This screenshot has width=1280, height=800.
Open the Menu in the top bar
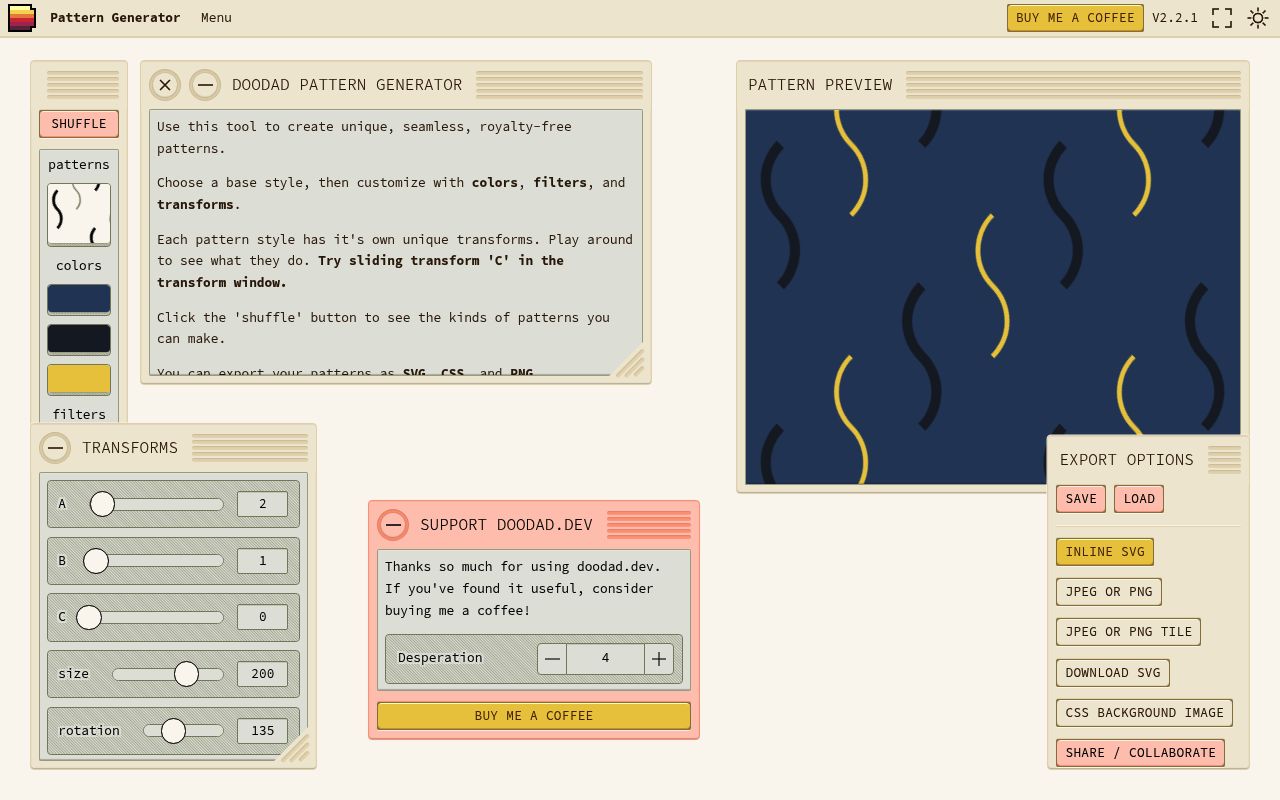tap(216, 17)
